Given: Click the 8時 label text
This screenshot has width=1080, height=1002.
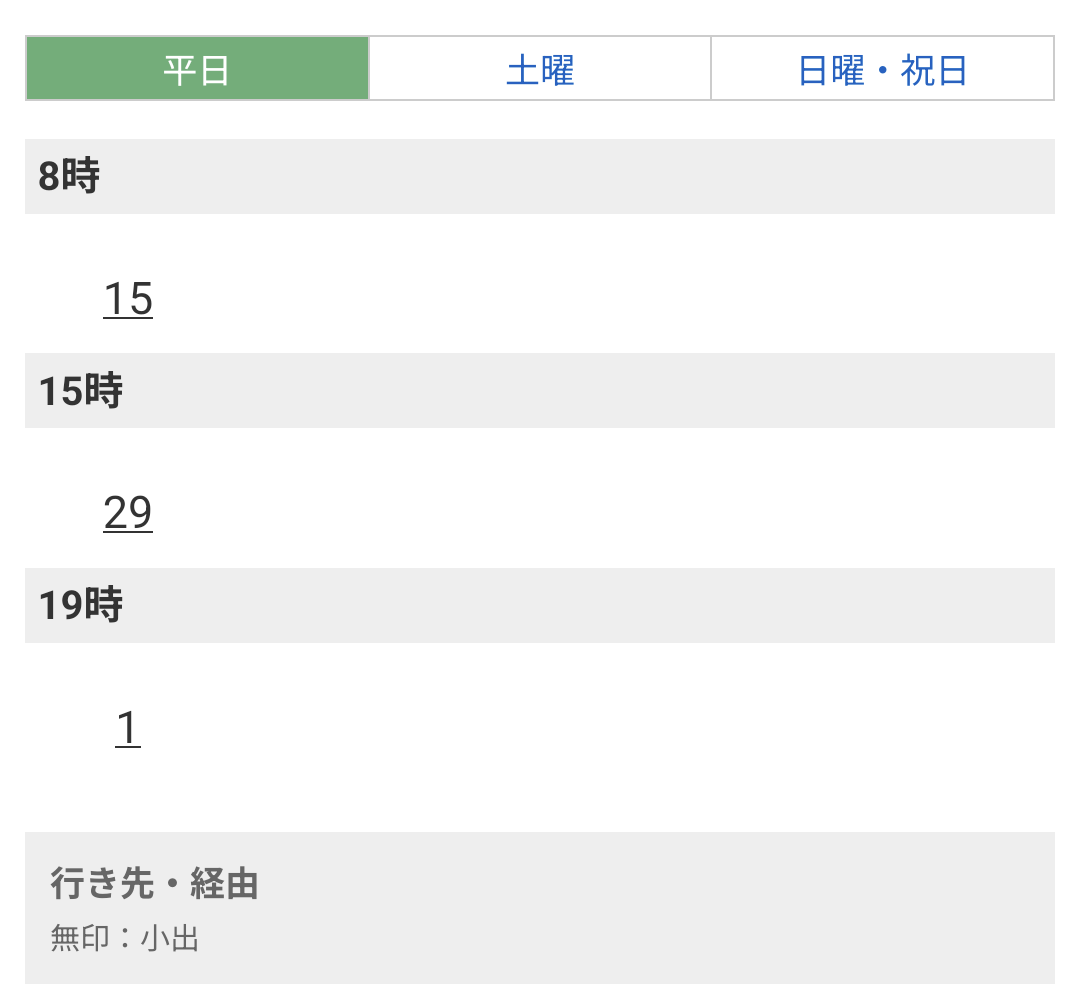Looking at the screenshot, I should pos(69,176).
